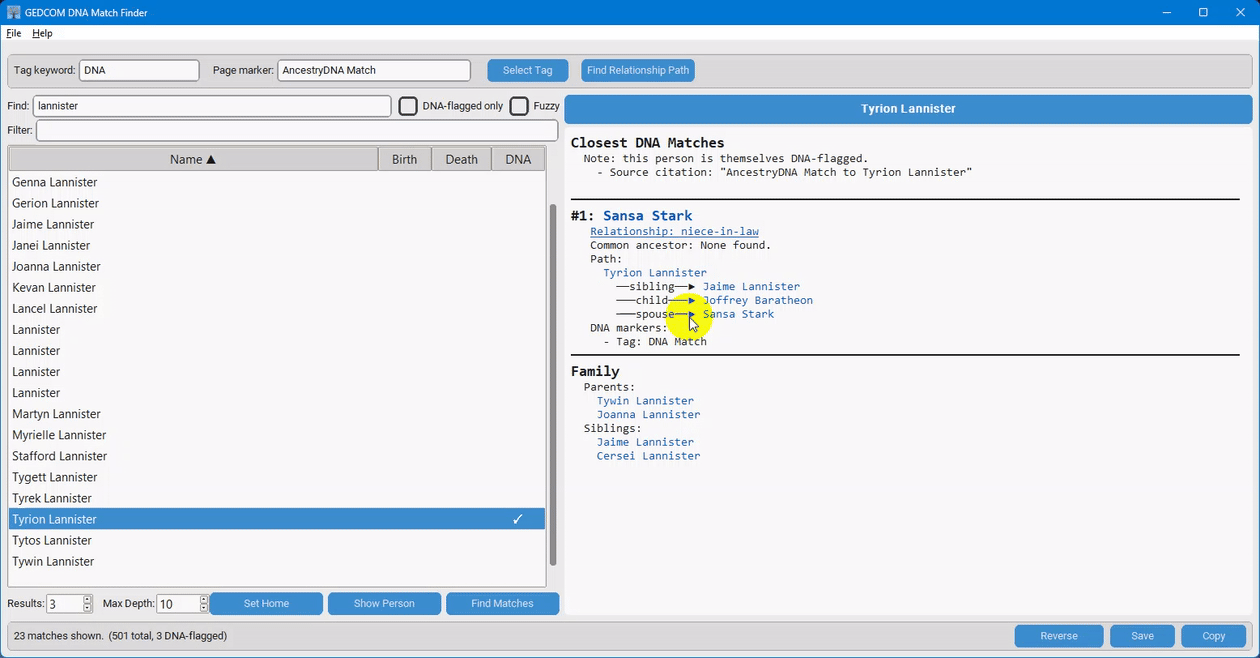Image resolution: width=1260 pixels, height=658 pixels.
Task: Click the Copy button
Action: 1214,636
